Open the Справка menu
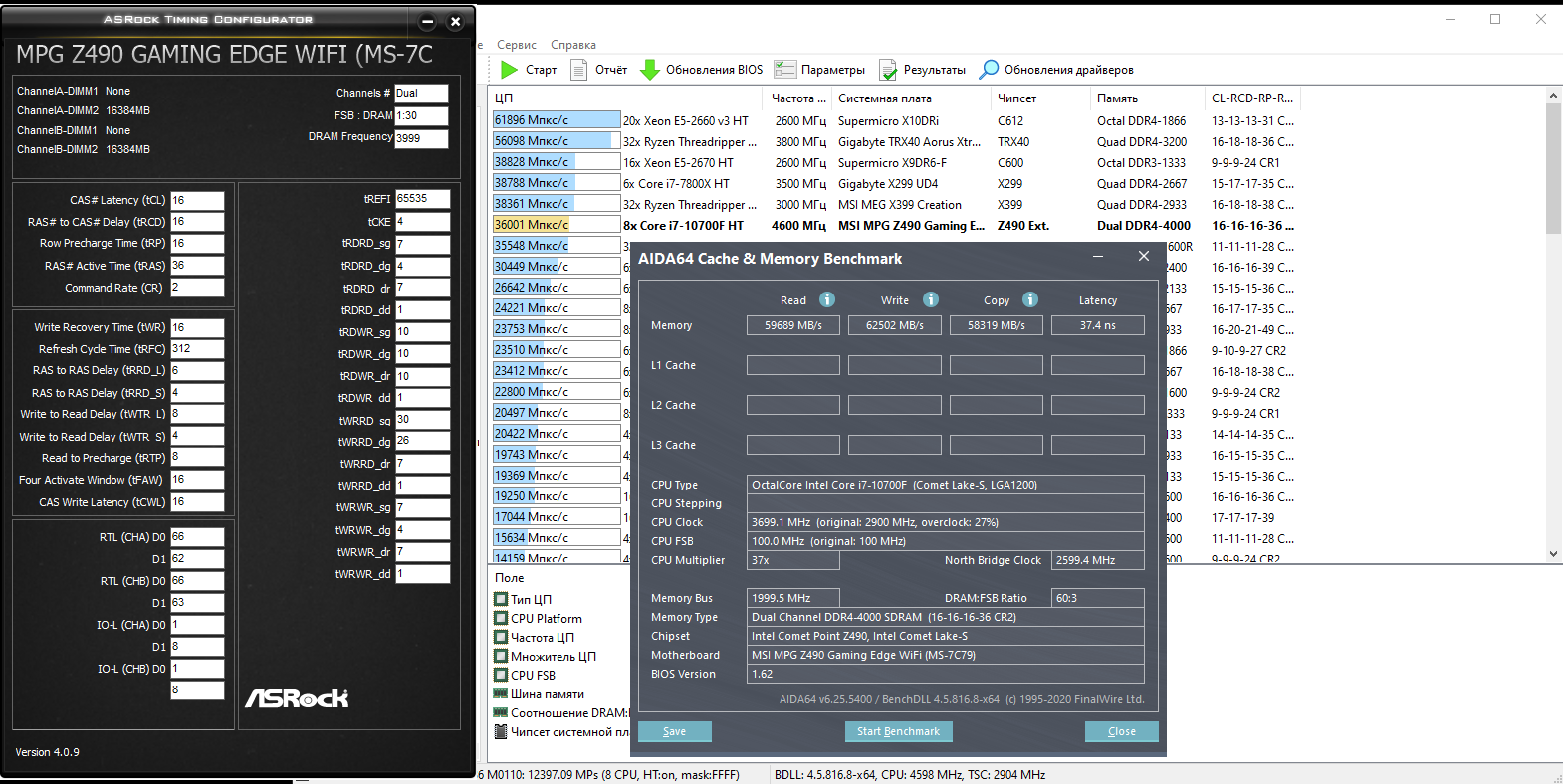Image resolution: width=1563 pixels, height=784 pixels. (573, 45)
